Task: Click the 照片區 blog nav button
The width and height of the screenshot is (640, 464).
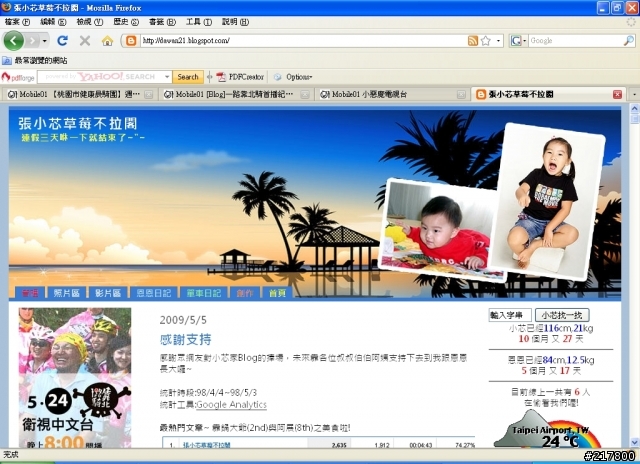Action: (x=66, y=293)
